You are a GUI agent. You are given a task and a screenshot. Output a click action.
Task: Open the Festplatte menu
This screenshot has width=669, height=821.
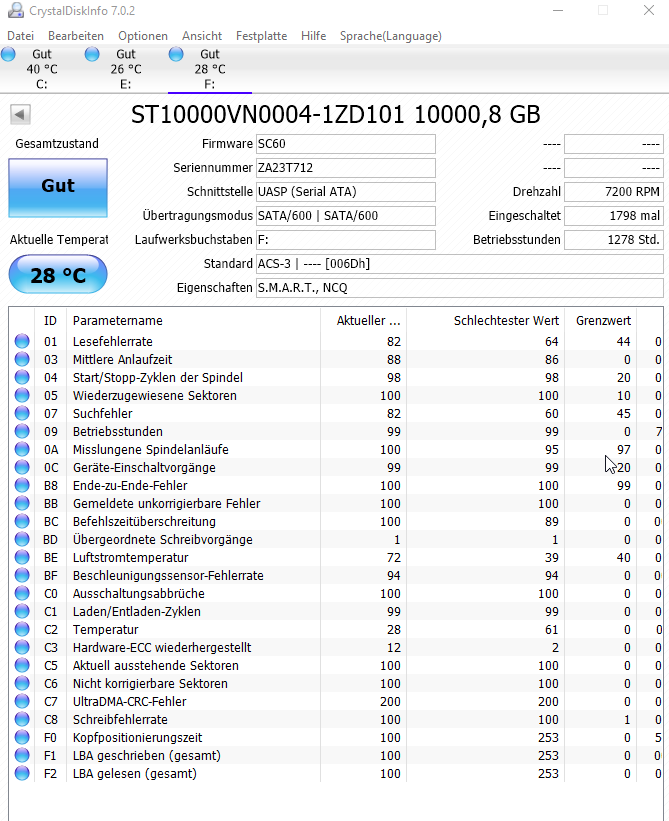pyautogui.click(x=261, y=36)
